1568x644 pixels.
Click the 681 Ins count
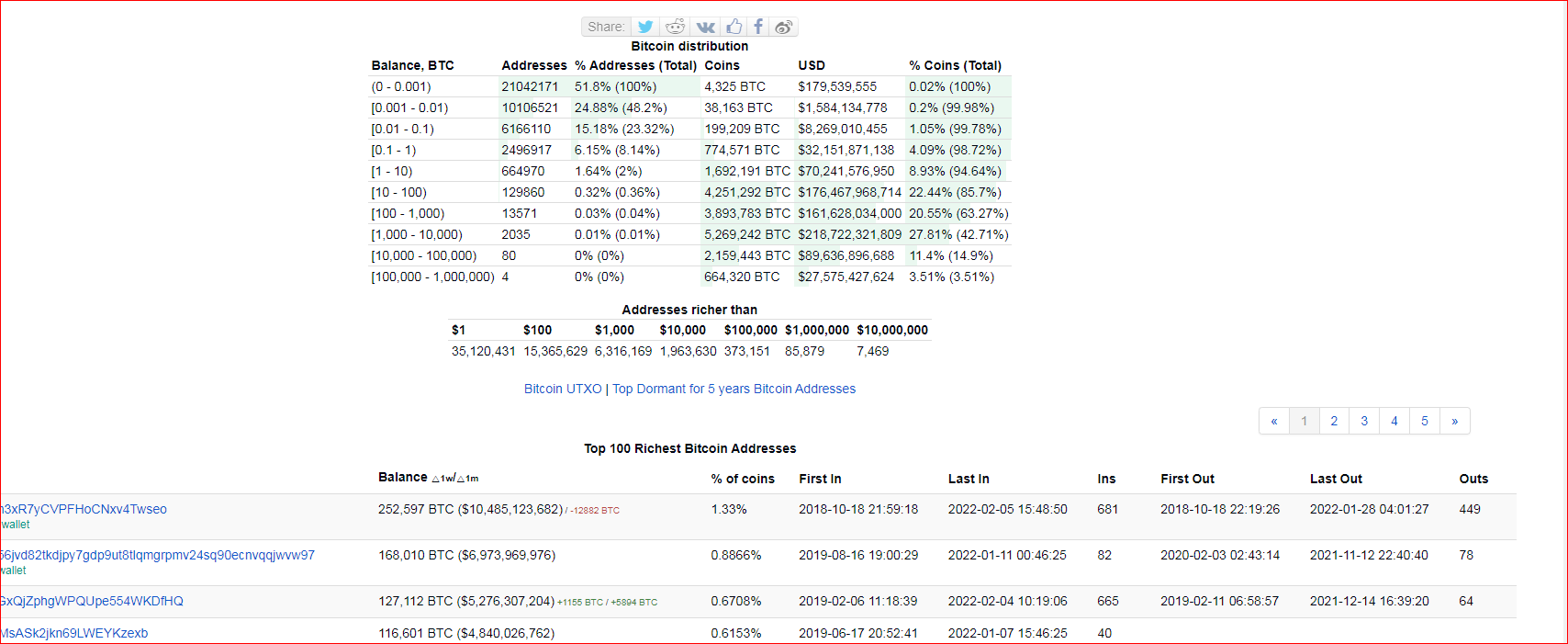[x=1108, y=509]
